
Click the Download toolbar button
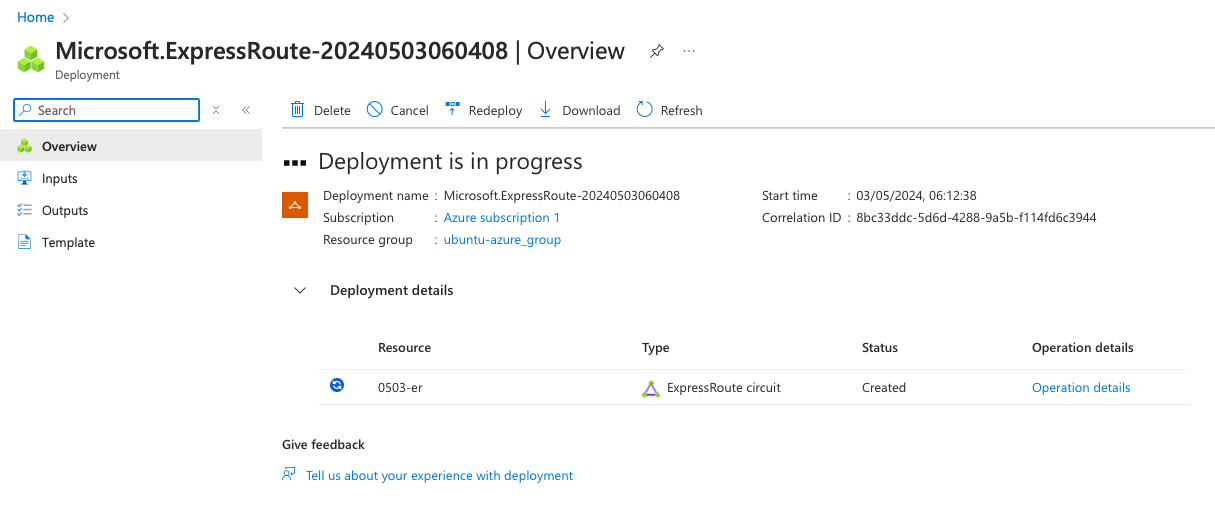tap(579, 110)
